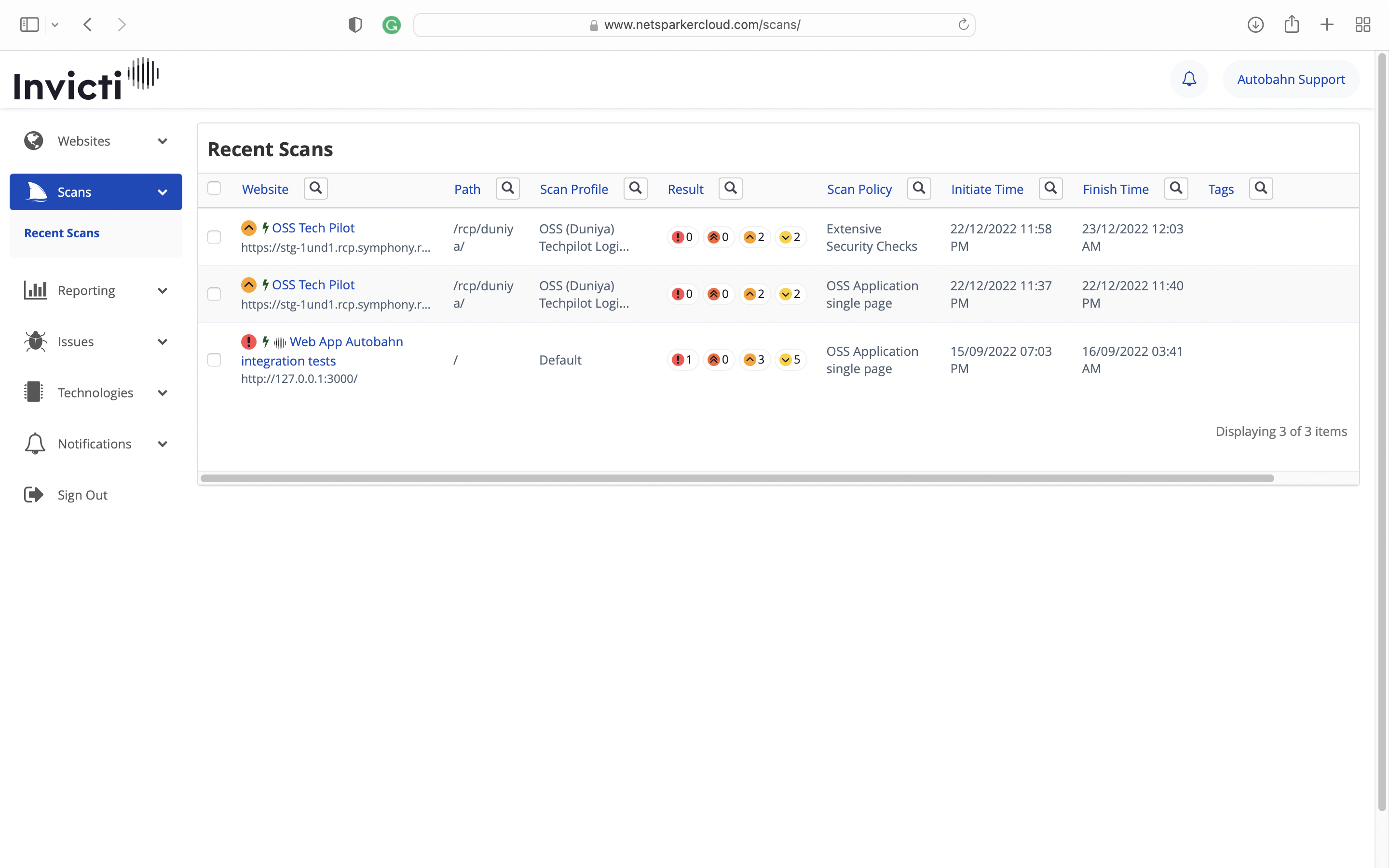Open the Finish Time column search icon
The width and height of the screenshot is (1389, 868).
pyautogui.click(x=1176, y=188)
